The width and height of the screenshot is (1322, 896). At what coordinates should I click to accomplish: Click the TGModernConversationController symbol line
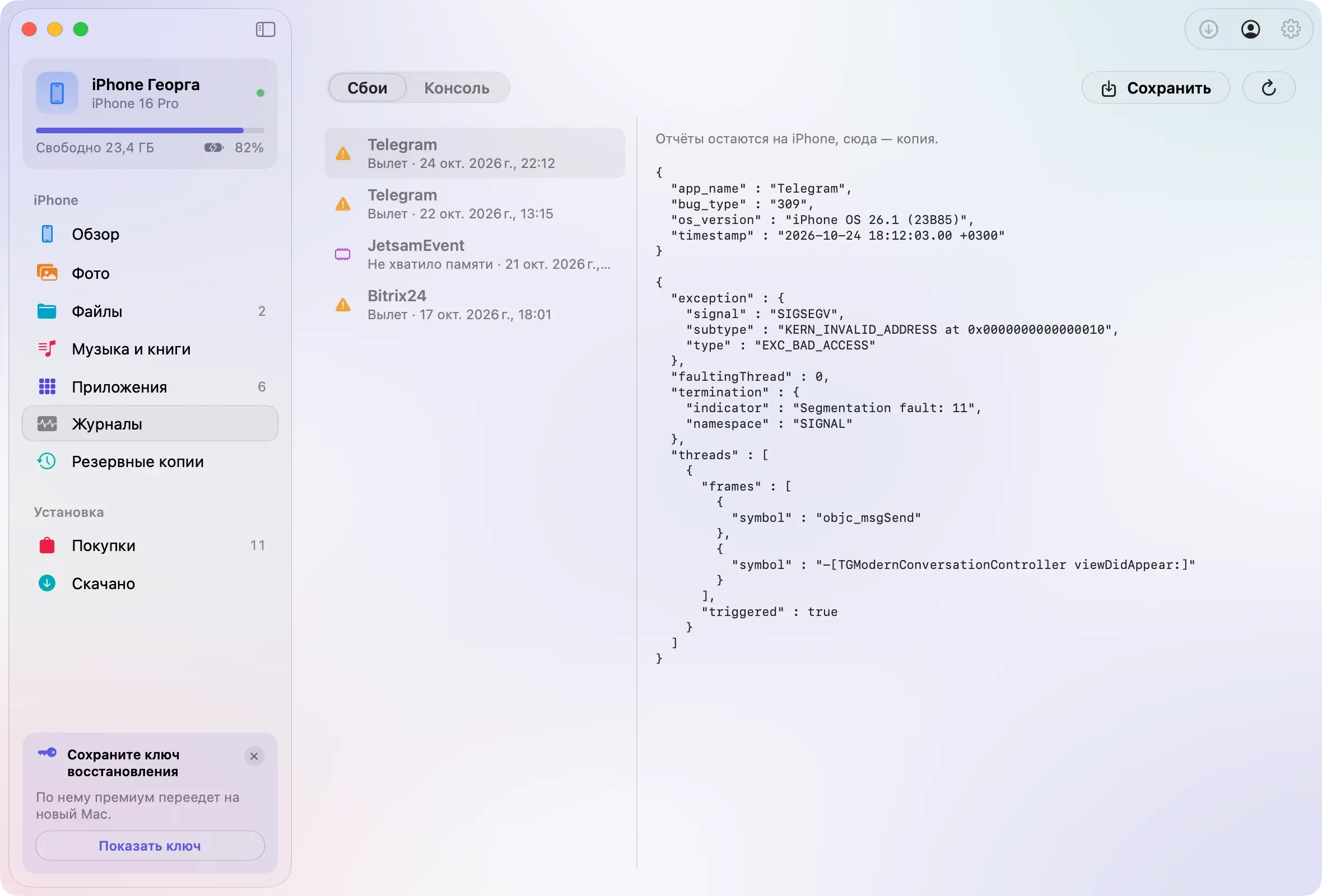[963, 564]
